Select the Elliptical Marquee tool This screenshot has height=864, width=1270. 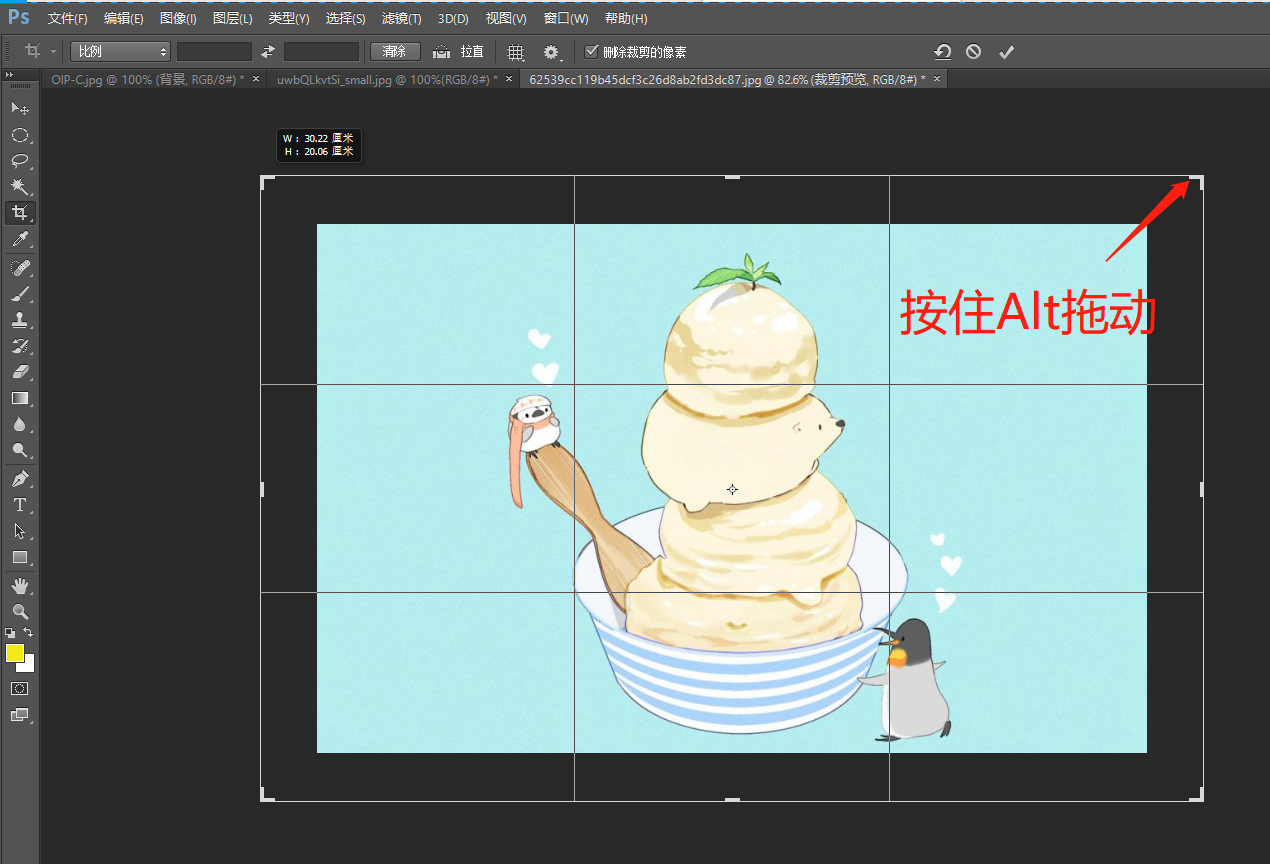click(x=19, y=135)
